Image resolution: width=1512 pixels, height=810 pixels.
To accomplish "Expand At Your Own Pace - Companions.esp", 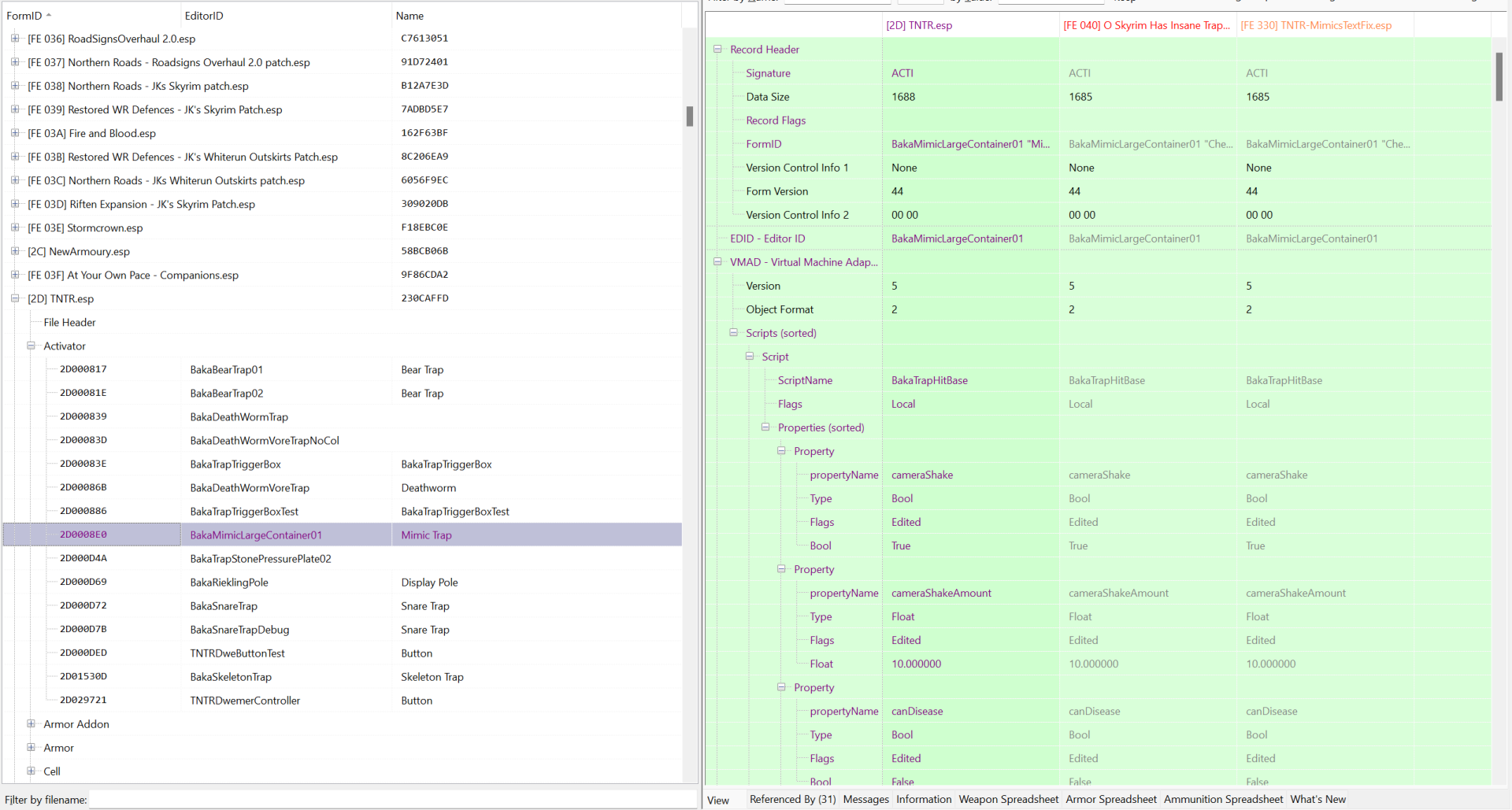I will [15, 275].
